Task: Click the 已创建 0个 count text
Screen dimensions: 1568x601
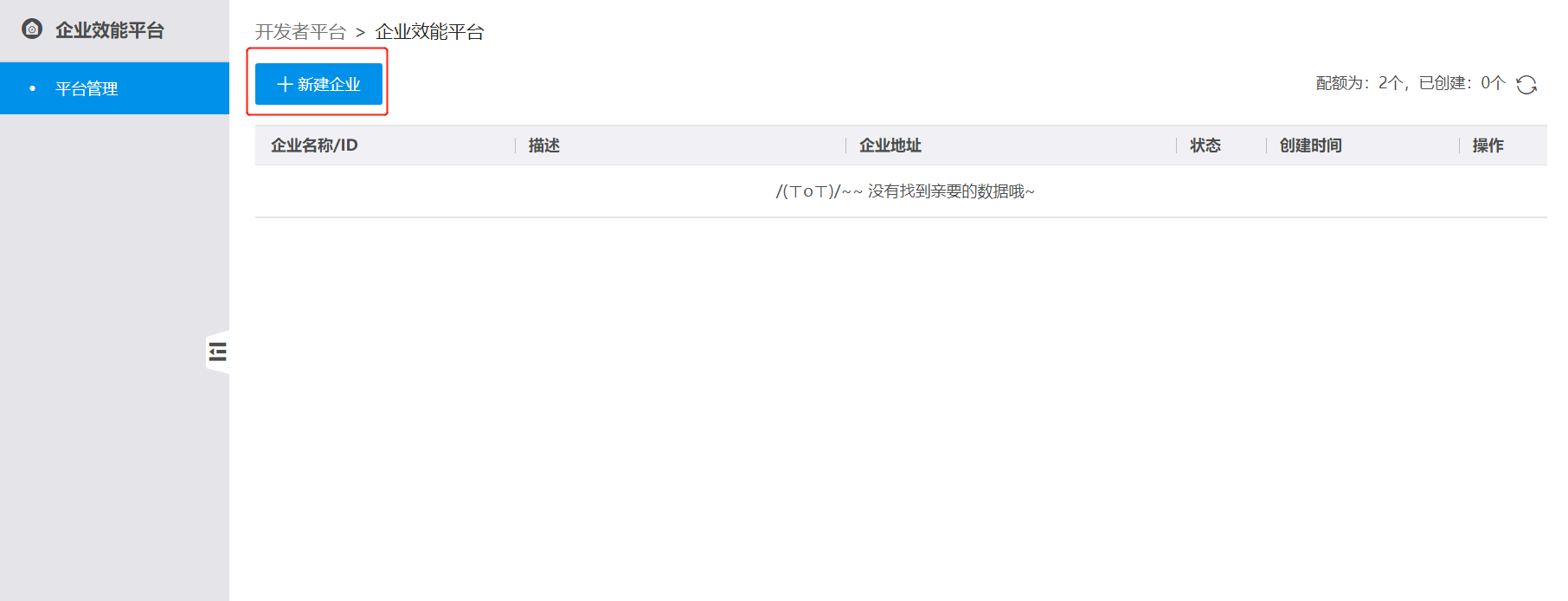Action: click(1462, 83)
